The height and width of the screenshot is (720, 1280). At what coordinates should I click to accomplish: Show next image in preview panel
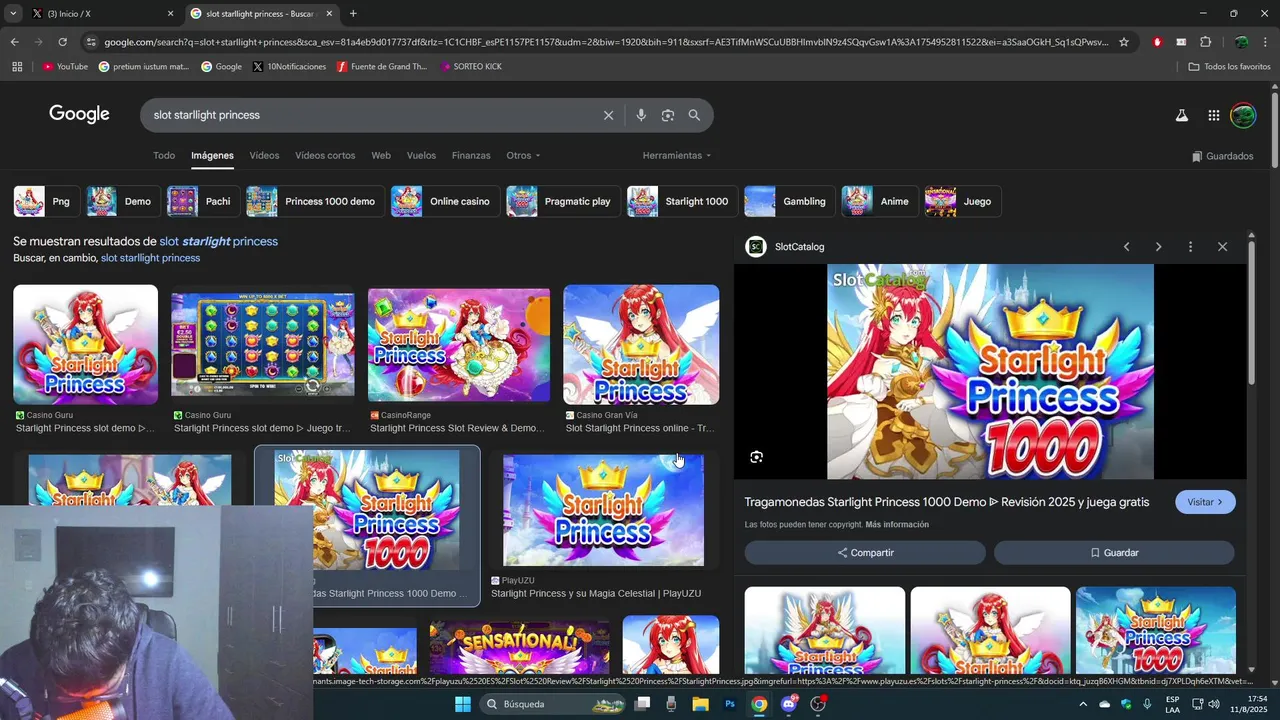[x=1158, y=247]
